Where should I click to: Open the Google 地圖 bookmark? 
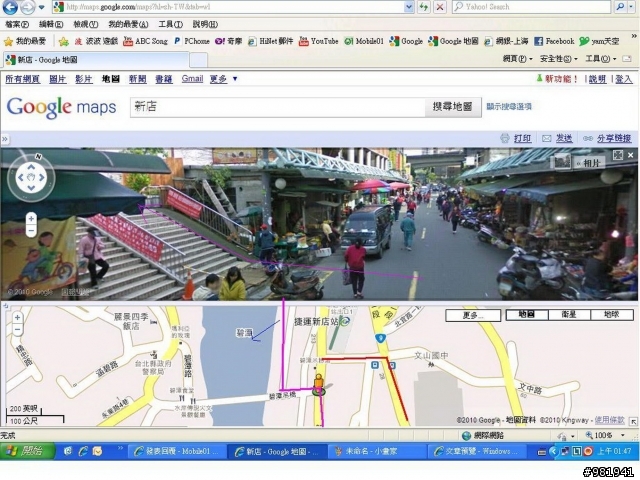(453, 41)
